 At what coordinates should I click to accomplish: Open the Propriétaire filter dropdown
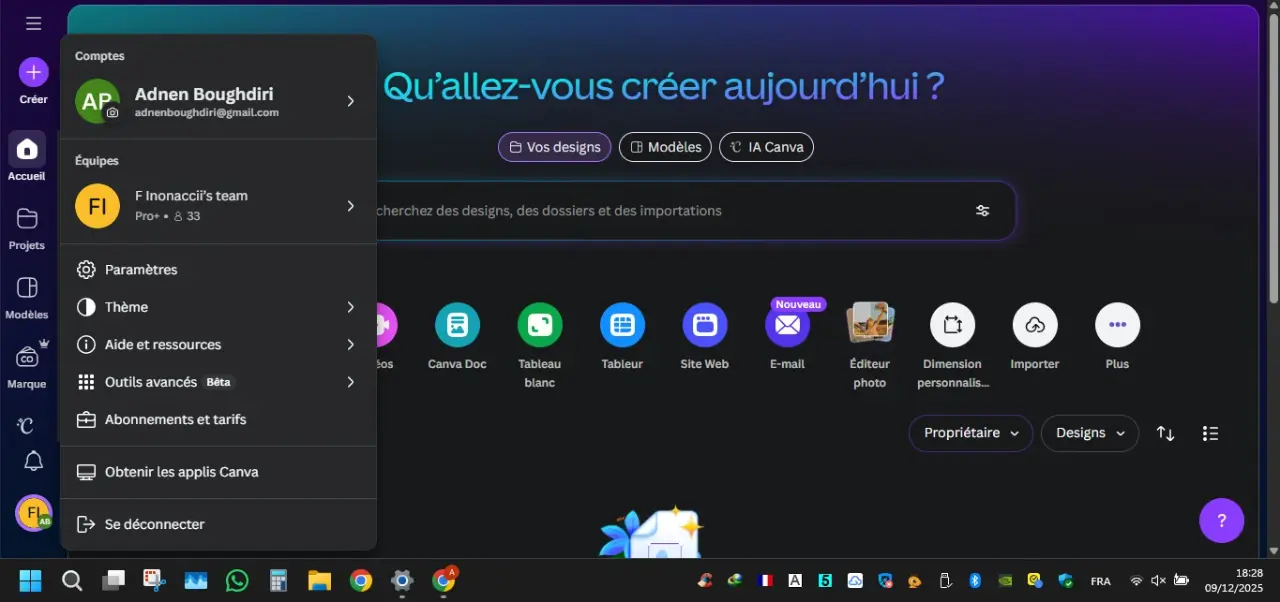pos(971,433)
